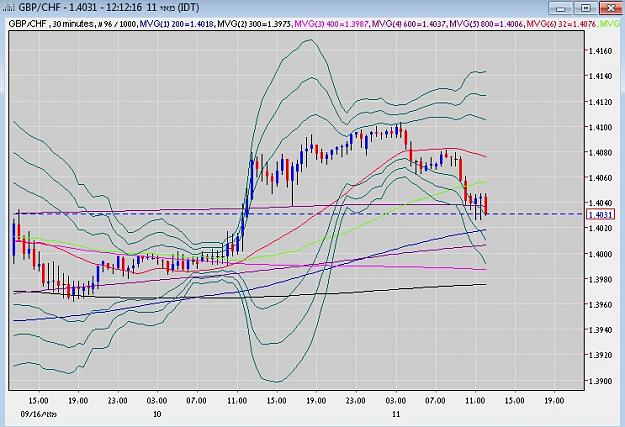Click the 1.3900 price axis label
Image resolution: width=625 pixels, height=427 pixels.
click(x=600, y=381)
